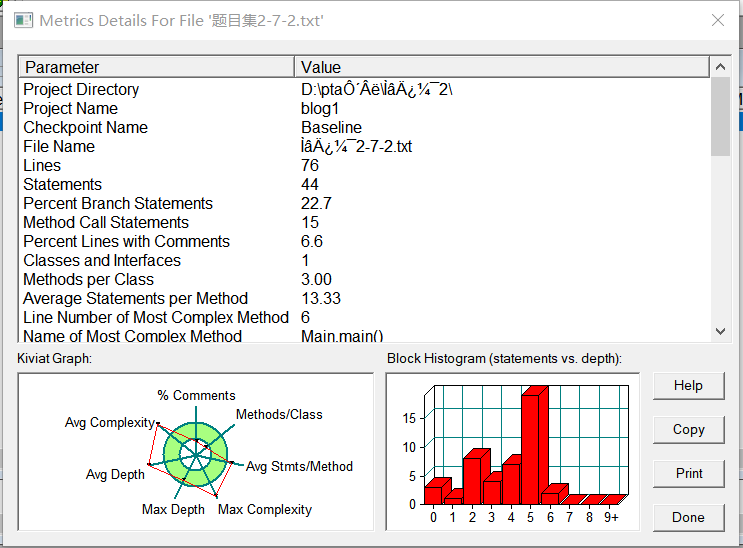Print the metrics details

tap(689, 474)
